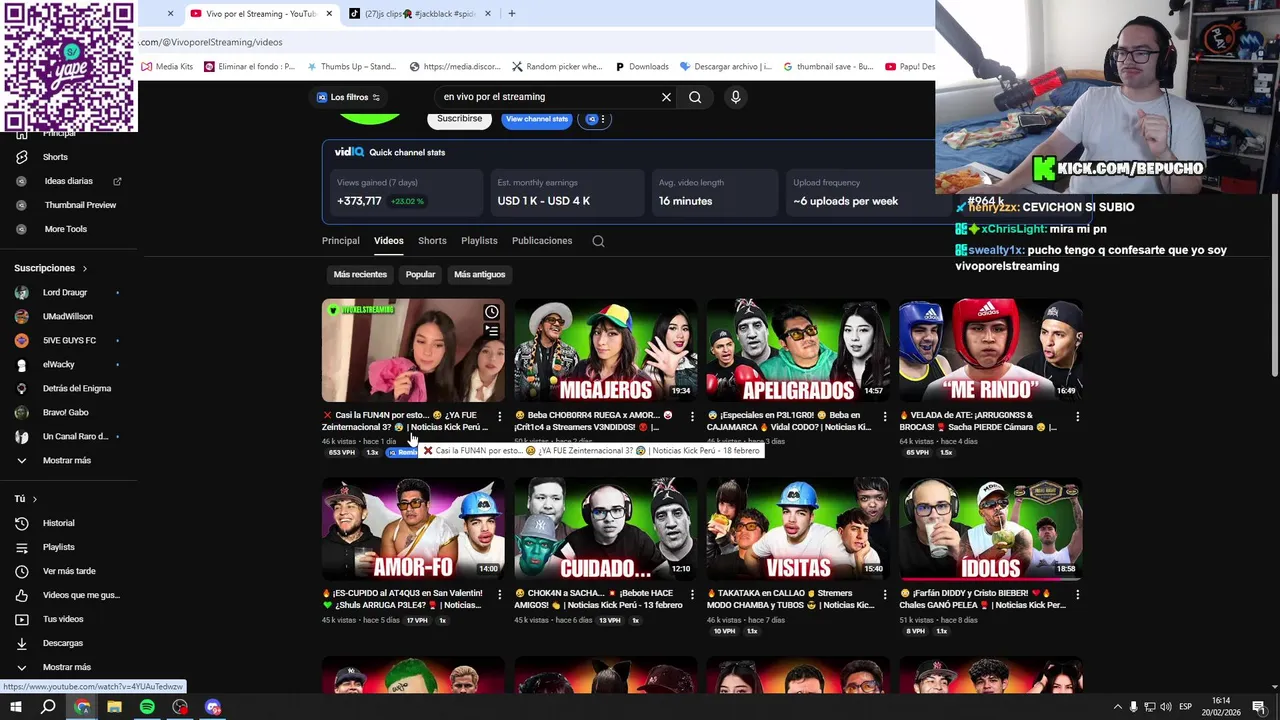Sort videos by Más antiguos
Viewport: 1280px width, 720px height.
click(x=480, y=275)
